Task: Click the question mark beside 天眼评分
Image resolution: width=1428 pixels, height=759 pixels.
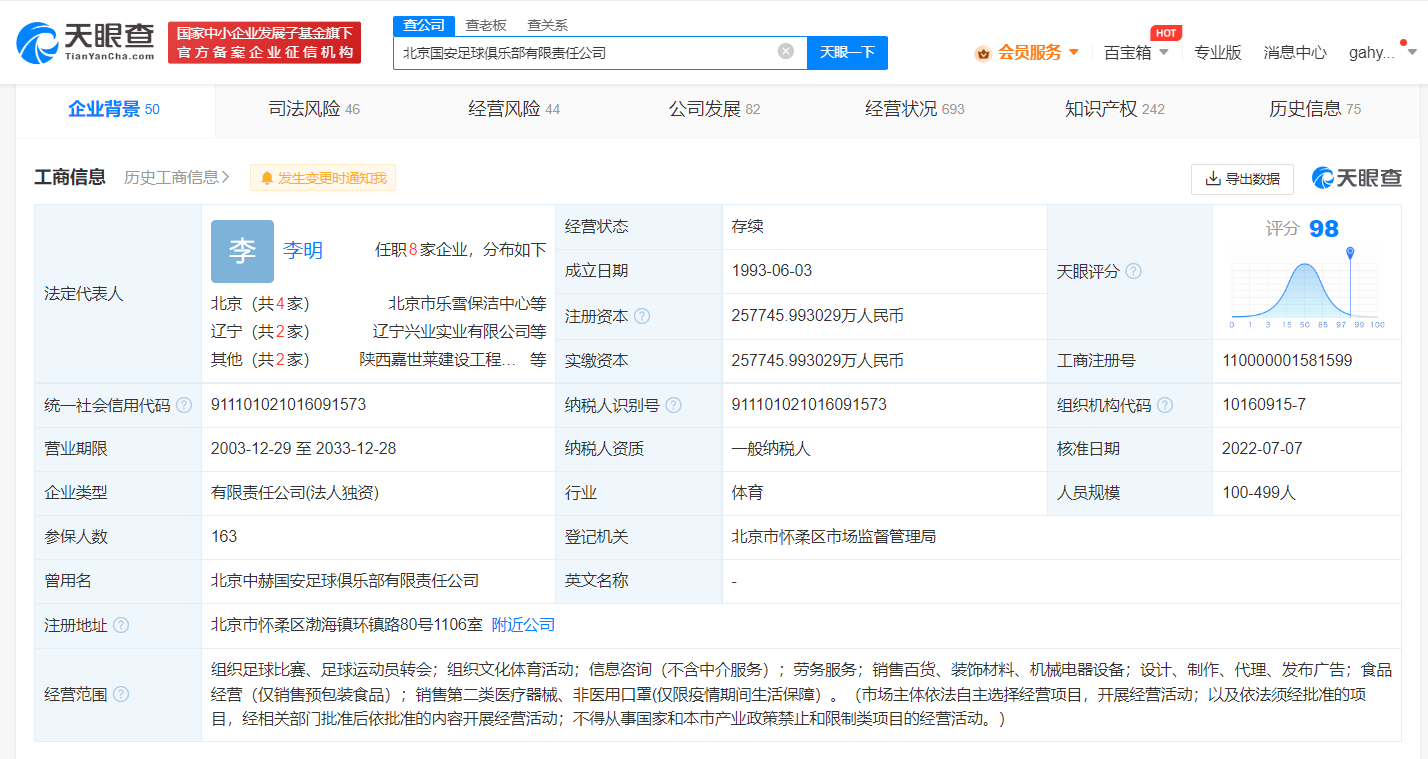Action: pyautogui.click(x=1131, y=271)
